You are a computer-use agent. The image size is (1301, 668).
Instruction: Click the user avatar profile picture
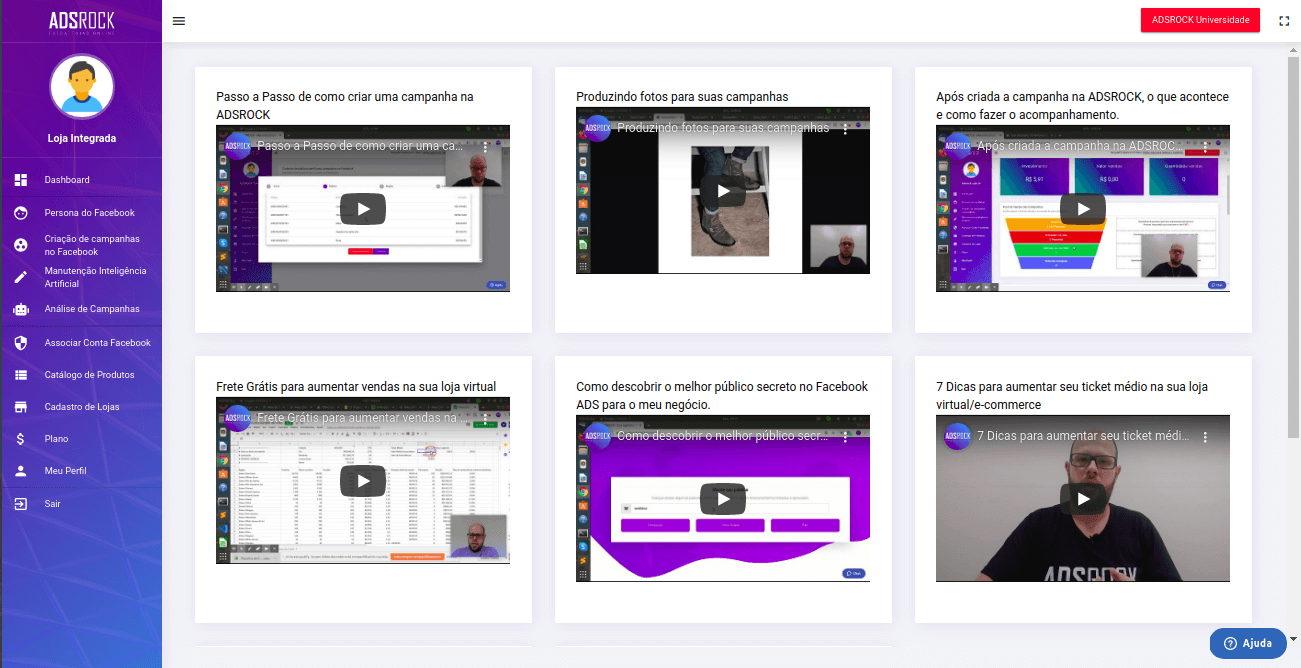pyautogui.click(x=81, y=87)
